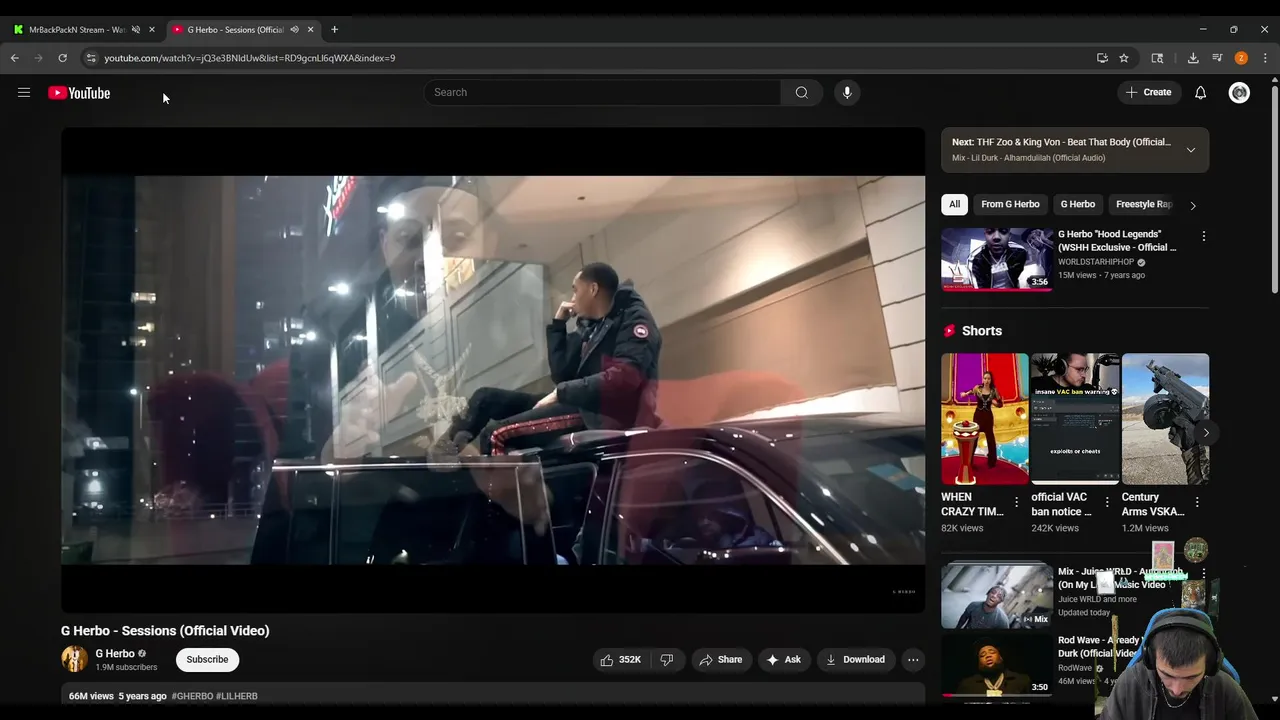Show more filter chips with right arrow
The width and height of the screenshot is (1280, 720).
(x=1193, y=205)
